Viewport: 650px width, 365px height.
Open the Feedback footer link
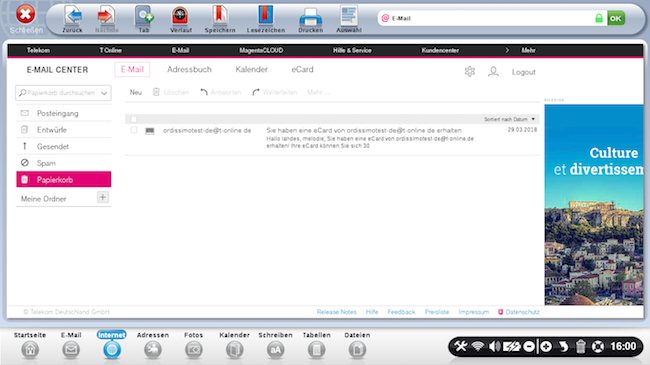(401, 312)
